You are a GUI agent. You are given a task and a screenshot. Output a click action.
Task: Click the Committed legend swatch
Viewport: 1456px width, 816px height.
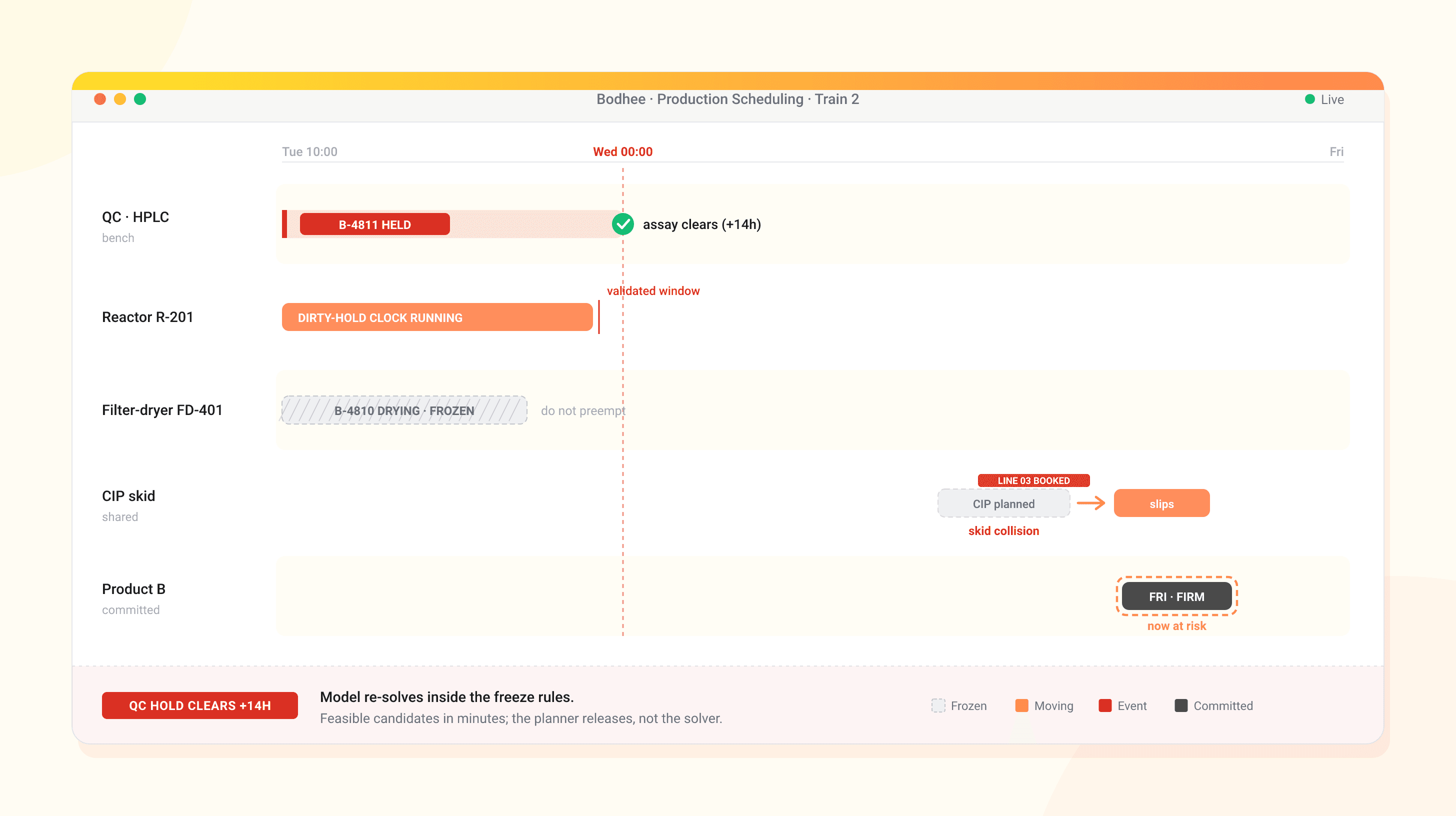click(1181, 706)
